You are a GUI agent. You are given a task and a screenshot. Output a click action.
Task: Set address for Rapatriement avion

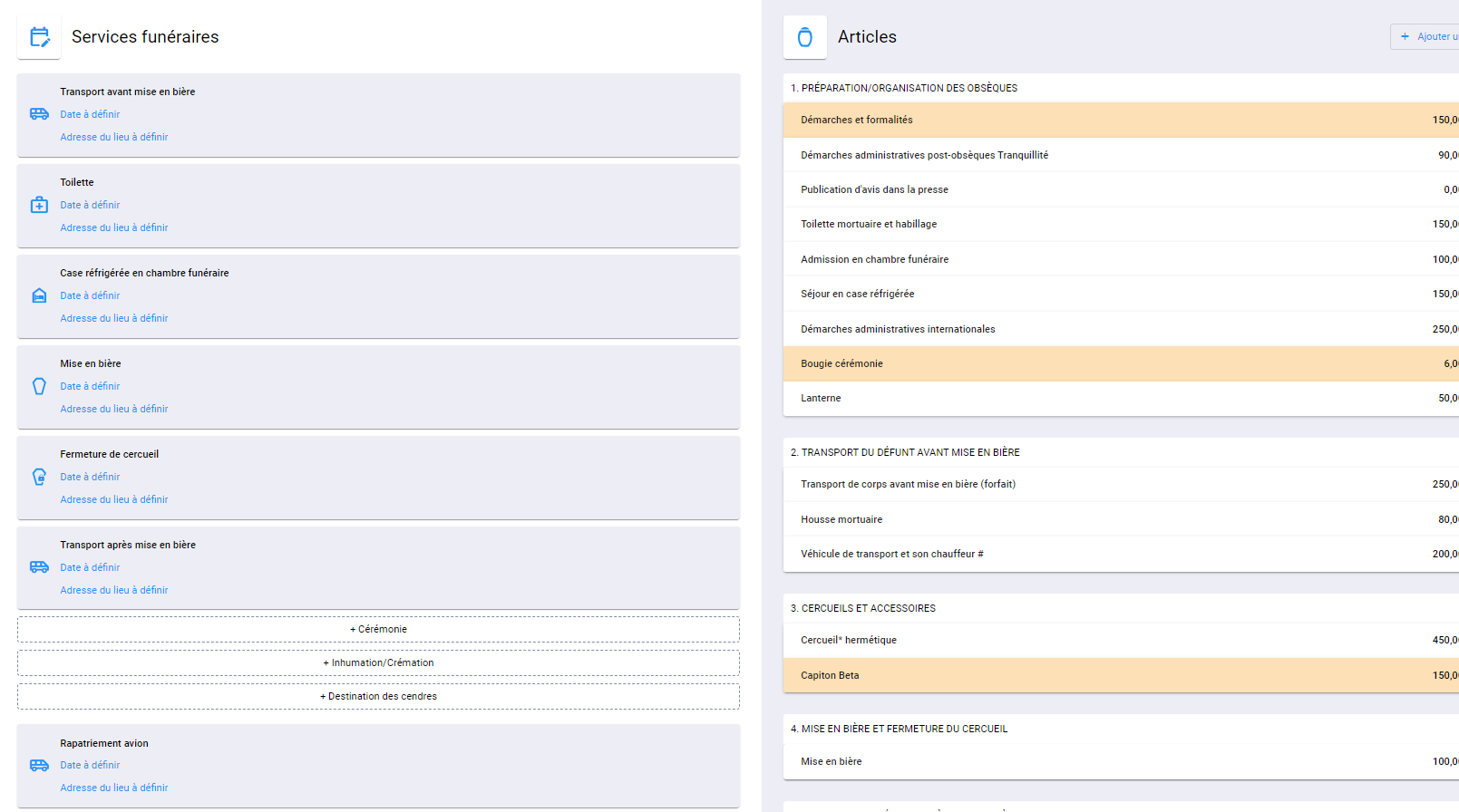114,788
